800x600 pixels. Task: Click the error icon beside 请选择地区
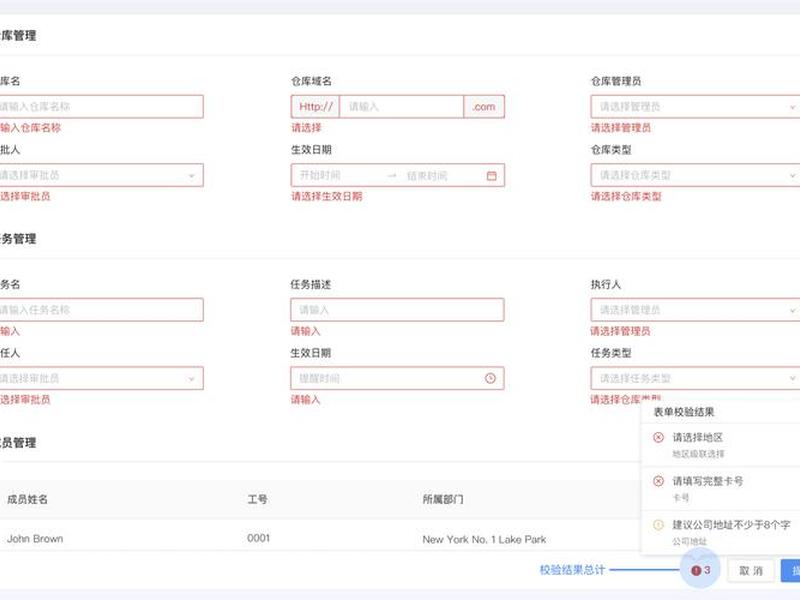pos(658,437)
